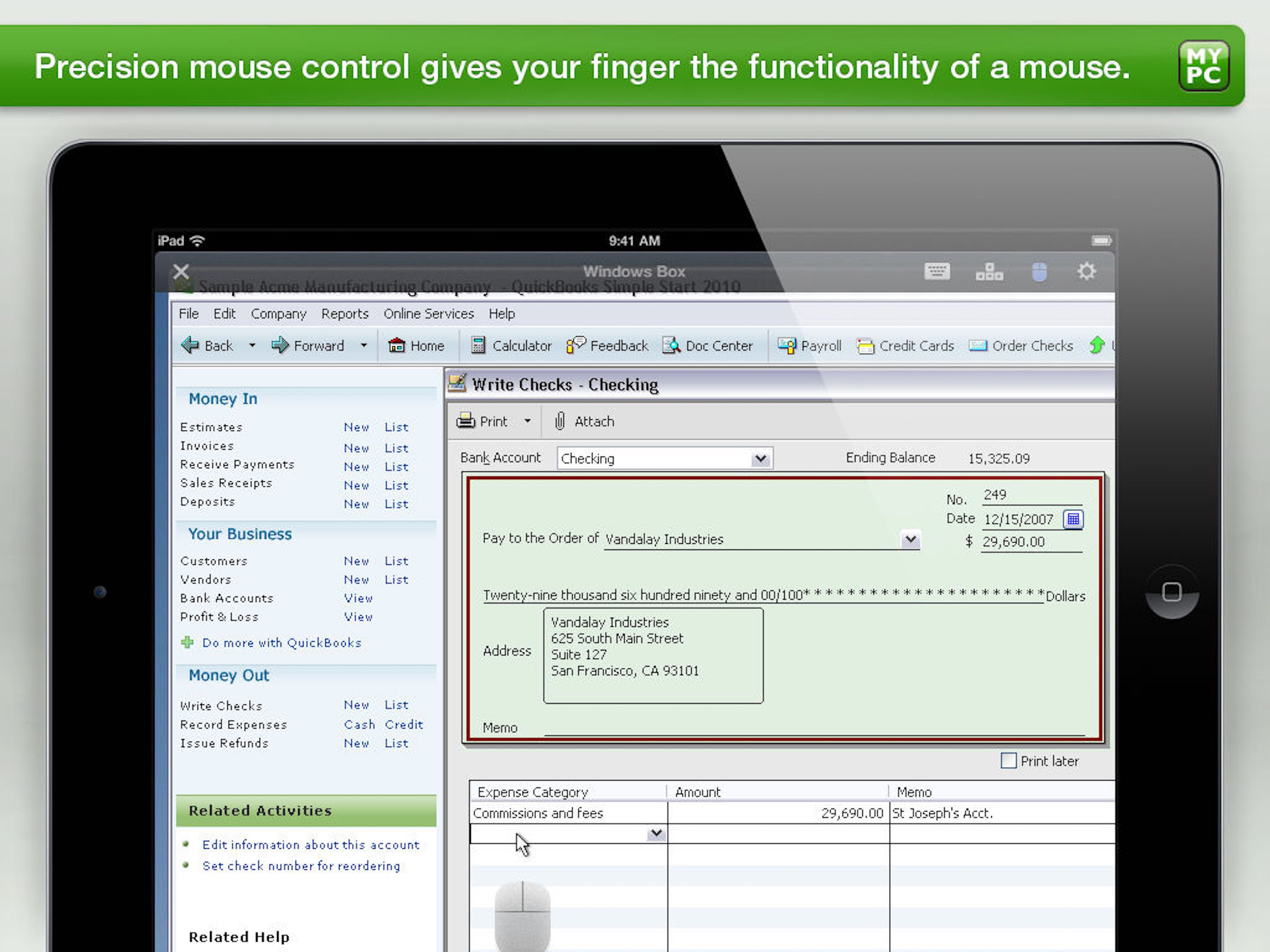The width and height of the screenshot is (1270, 952).
Task: Open the Company menu
Action: [278, 313]
